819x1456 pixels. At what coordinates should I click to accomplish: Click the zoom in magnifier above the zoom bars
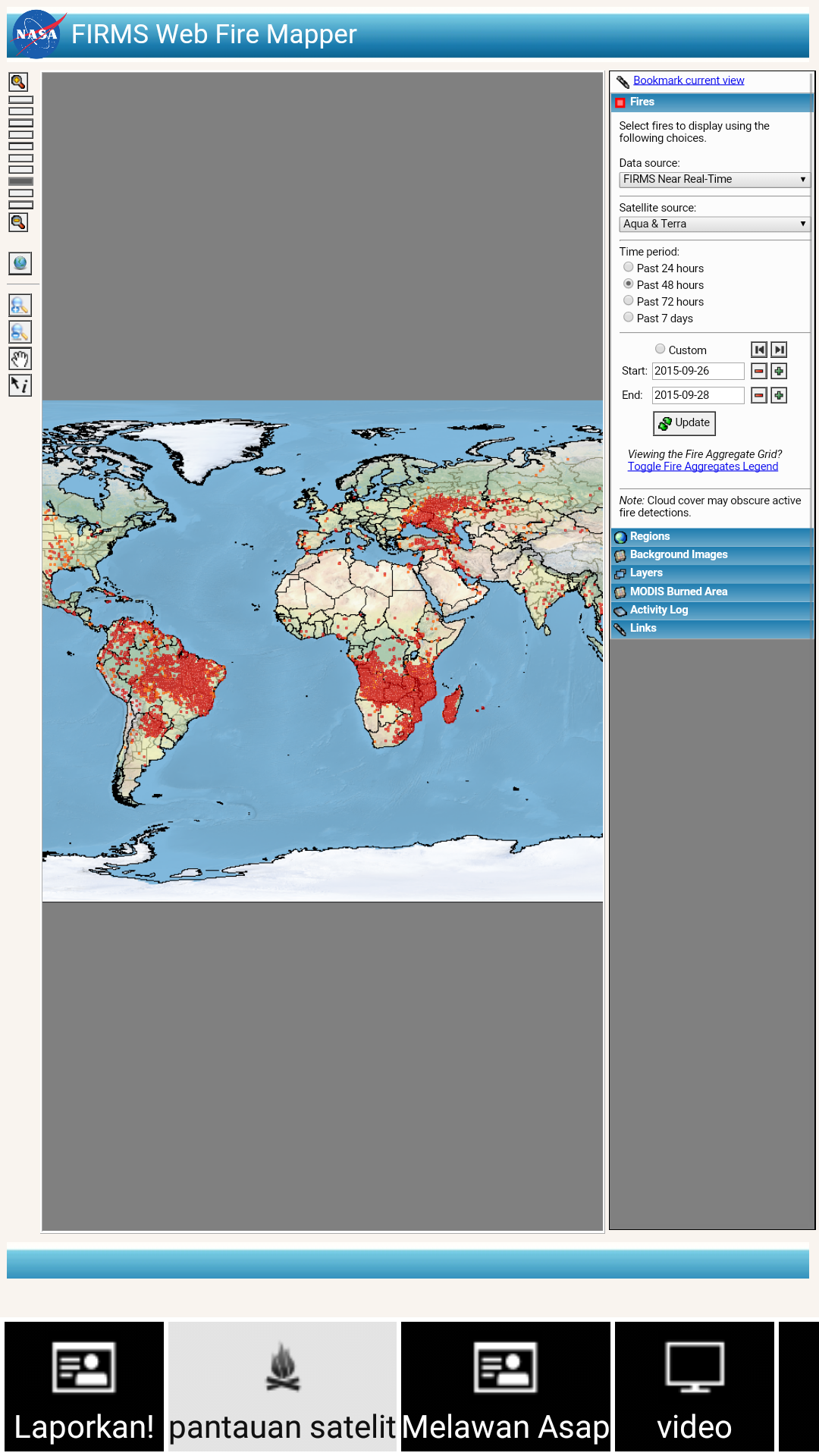(19, 82)
